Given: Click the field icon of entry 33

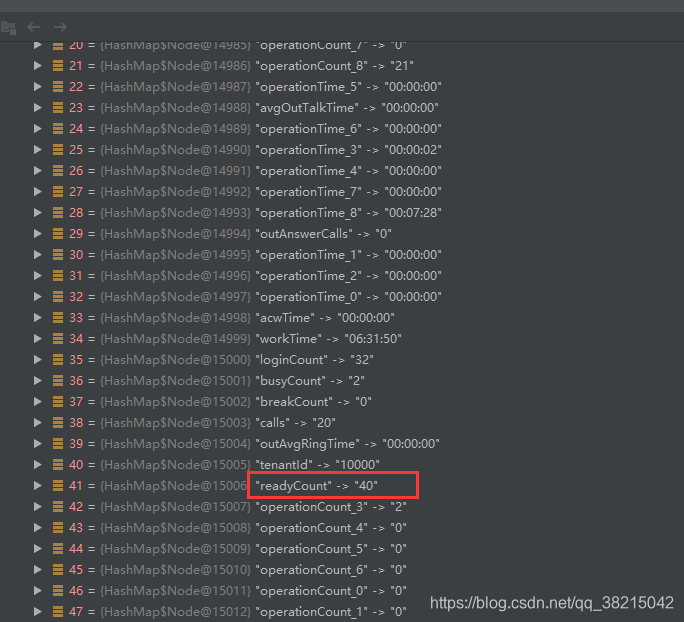Looking at the screenshot, I should point(58,318).
